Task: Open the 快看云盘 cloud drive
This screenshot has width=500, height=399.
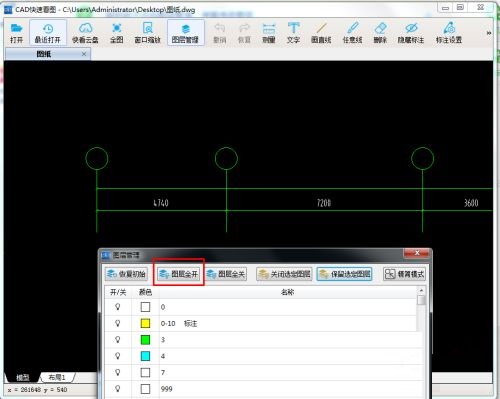Action: 85,33
